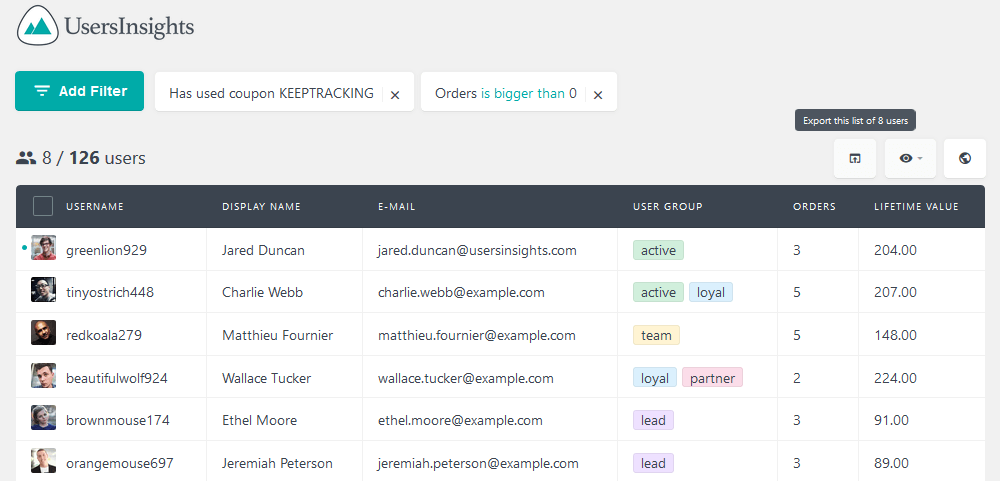The height and width of the screenshot is (481, 1000).
Task: Click redkoala279's profile avatar
Action: tap(43, 333)
